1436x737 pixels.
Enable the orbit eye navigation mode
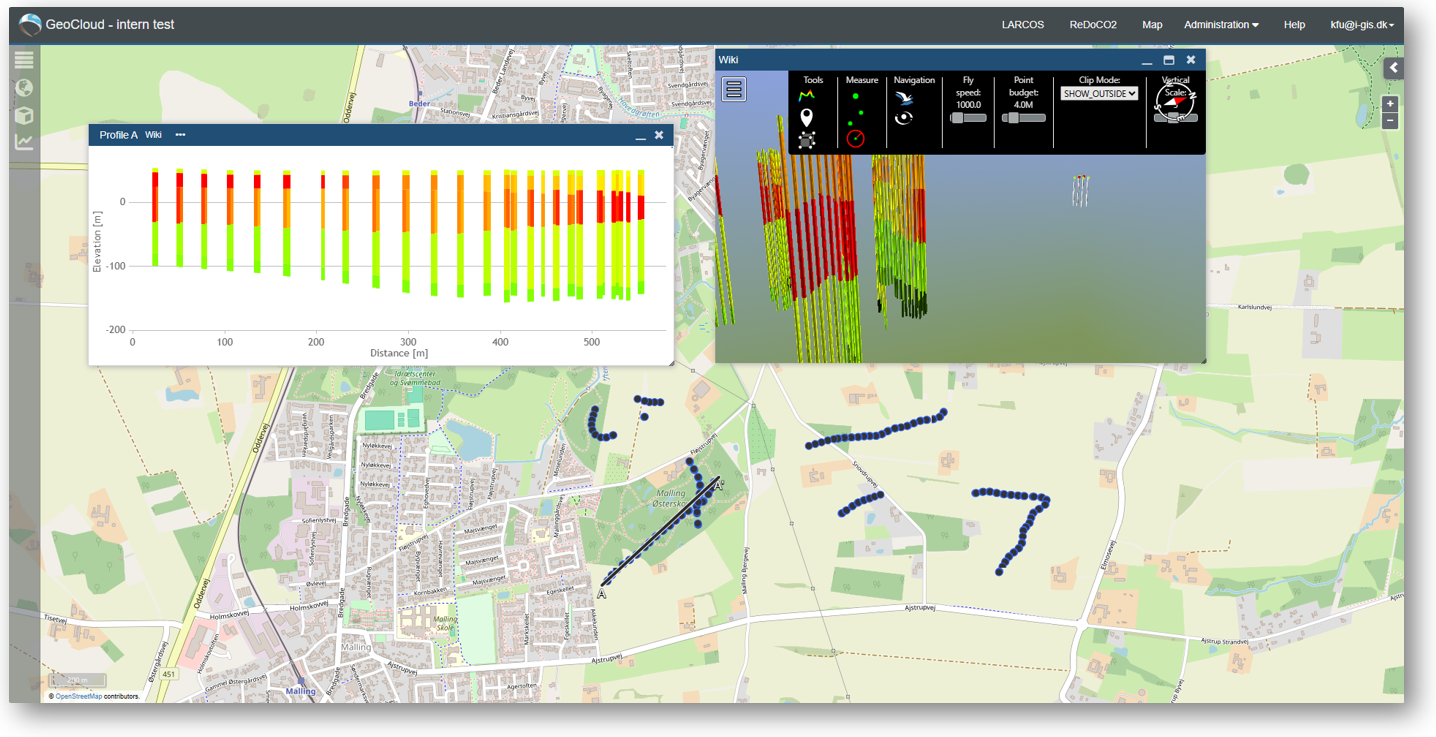[x=904, y=118]
